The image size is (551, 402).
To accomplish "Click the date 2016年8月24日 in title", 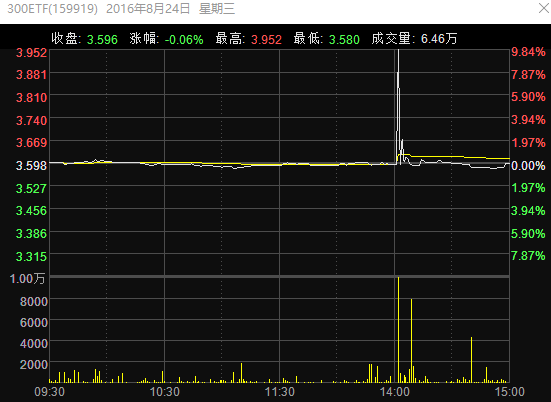I will click(148, 9).
